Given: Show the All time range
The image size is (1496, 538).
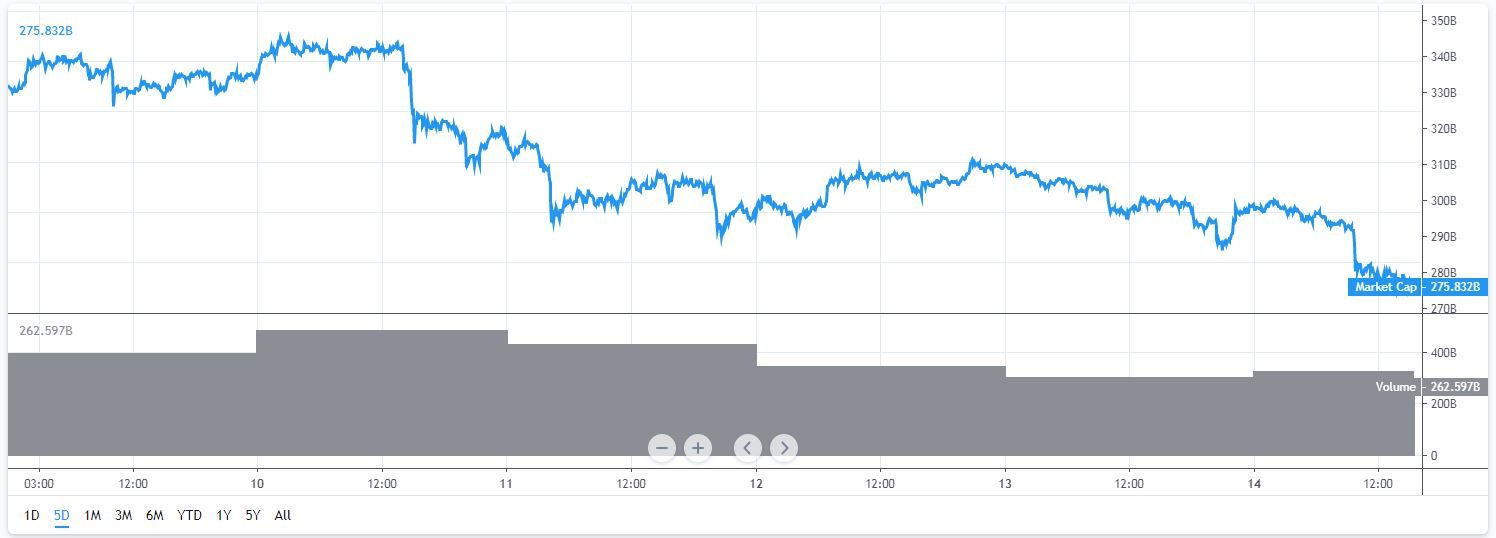Looking at the screenshot, I should click(283, 516).
